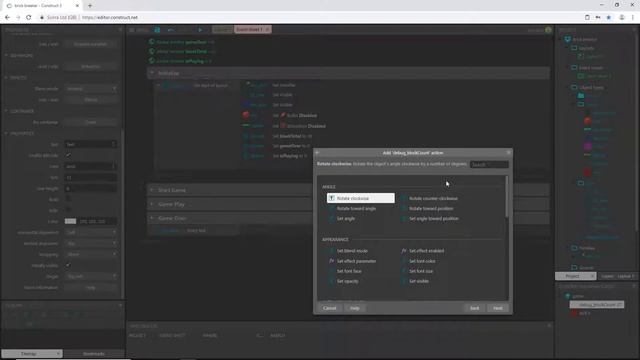Open the Wrapping dropdown

coord(91,254)
